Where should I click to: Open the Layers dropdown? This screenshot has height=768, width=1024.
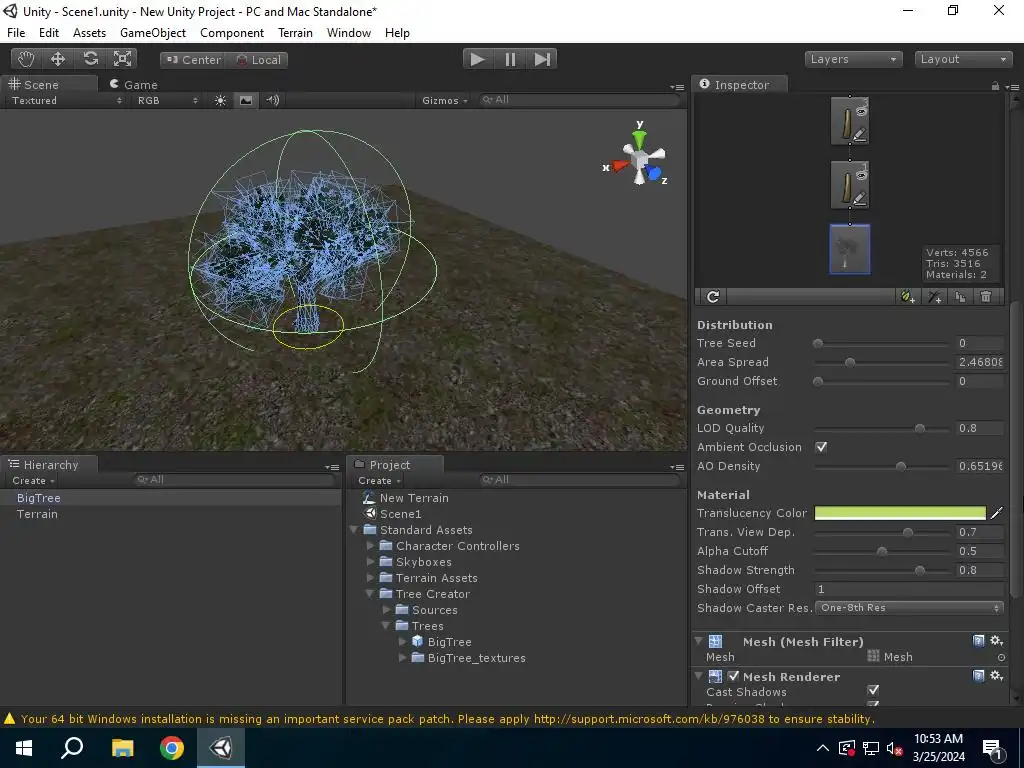pyautogui.click(x=854, y=59)
